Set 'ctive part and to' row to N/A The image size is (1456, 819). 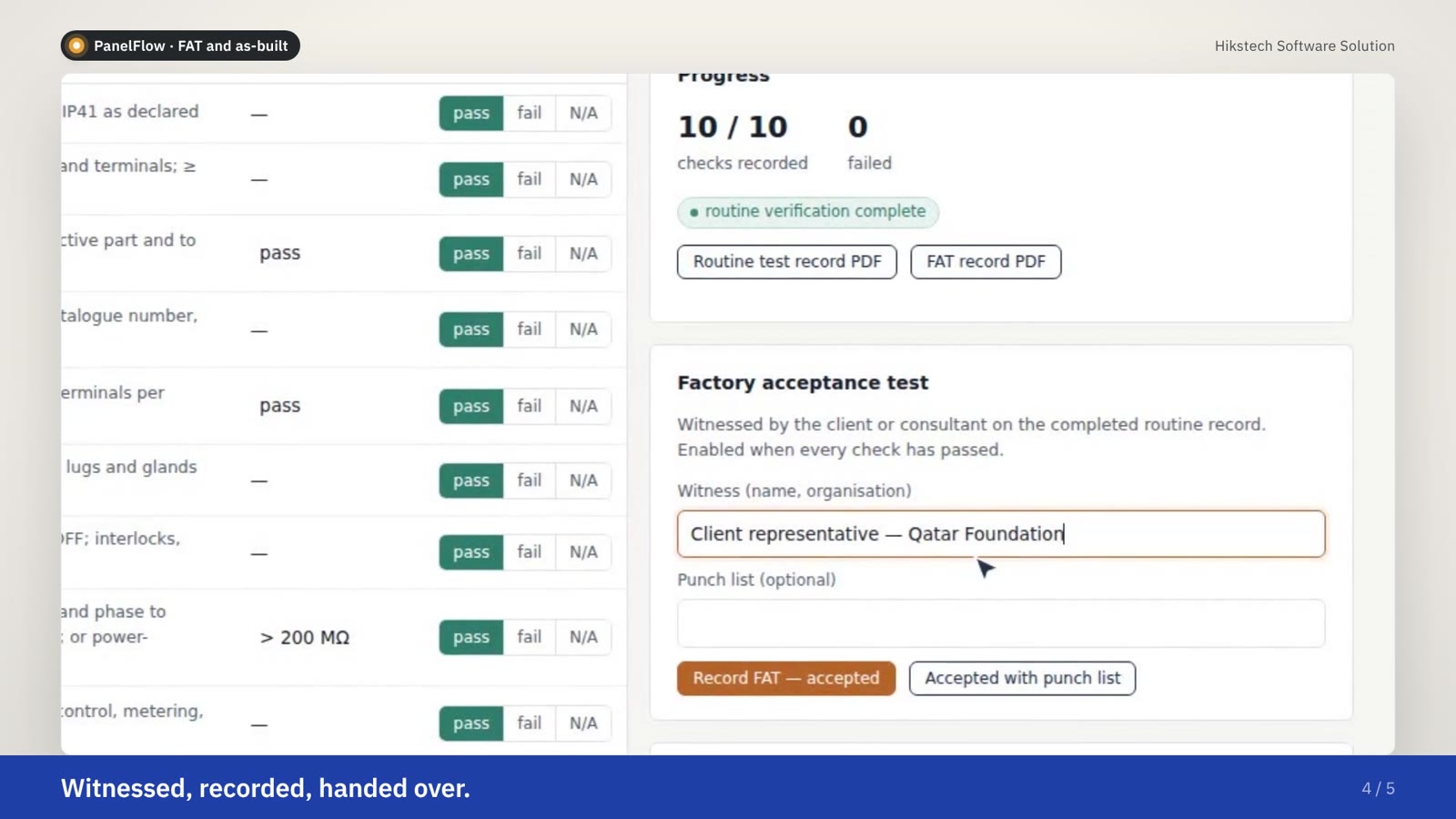point(583,254)
